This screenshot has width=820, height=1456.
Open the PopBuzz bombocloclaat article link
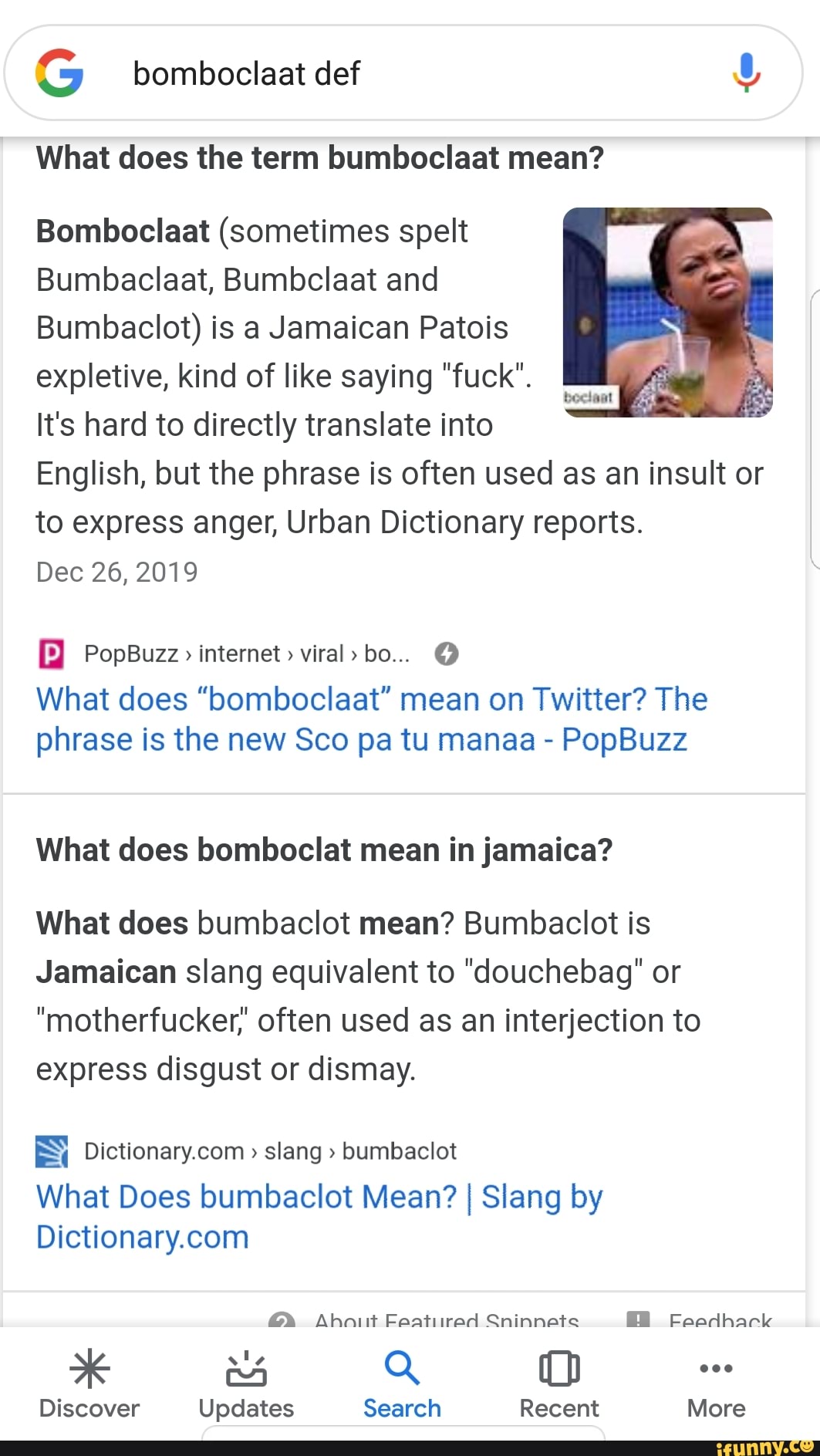point(371,719)
